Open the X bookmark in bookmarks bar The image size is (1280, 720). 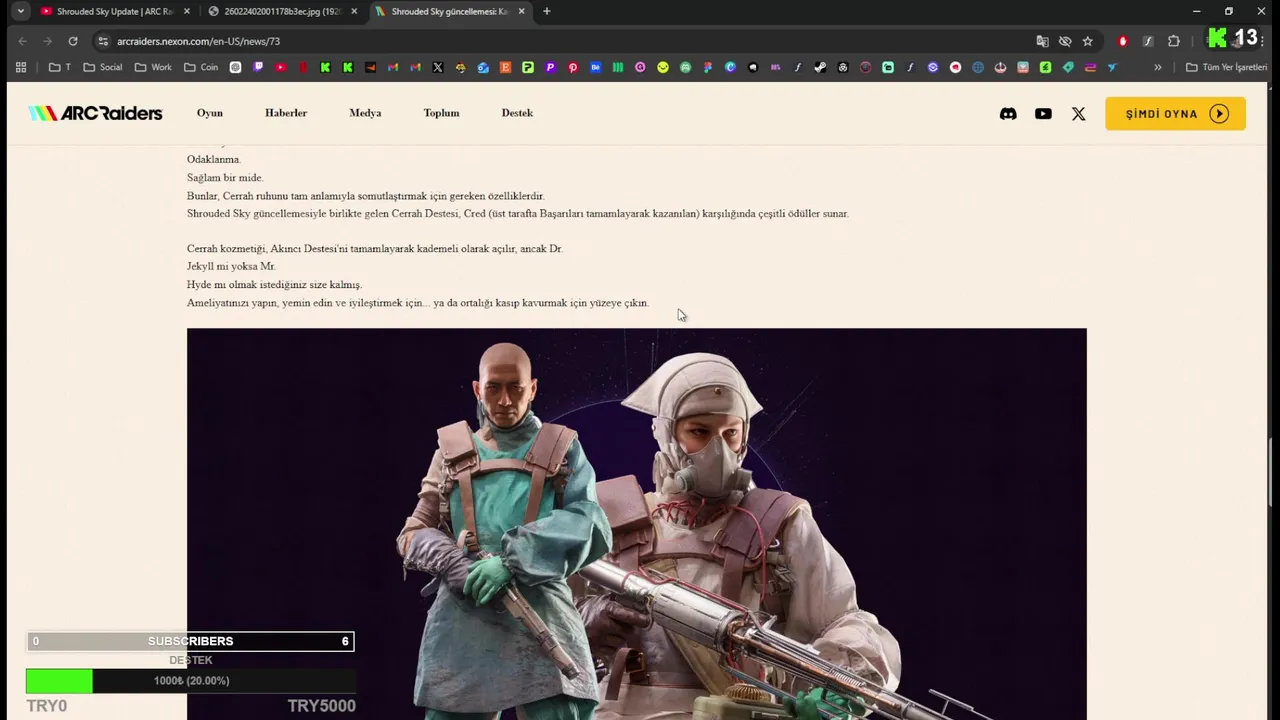[438, 67]
